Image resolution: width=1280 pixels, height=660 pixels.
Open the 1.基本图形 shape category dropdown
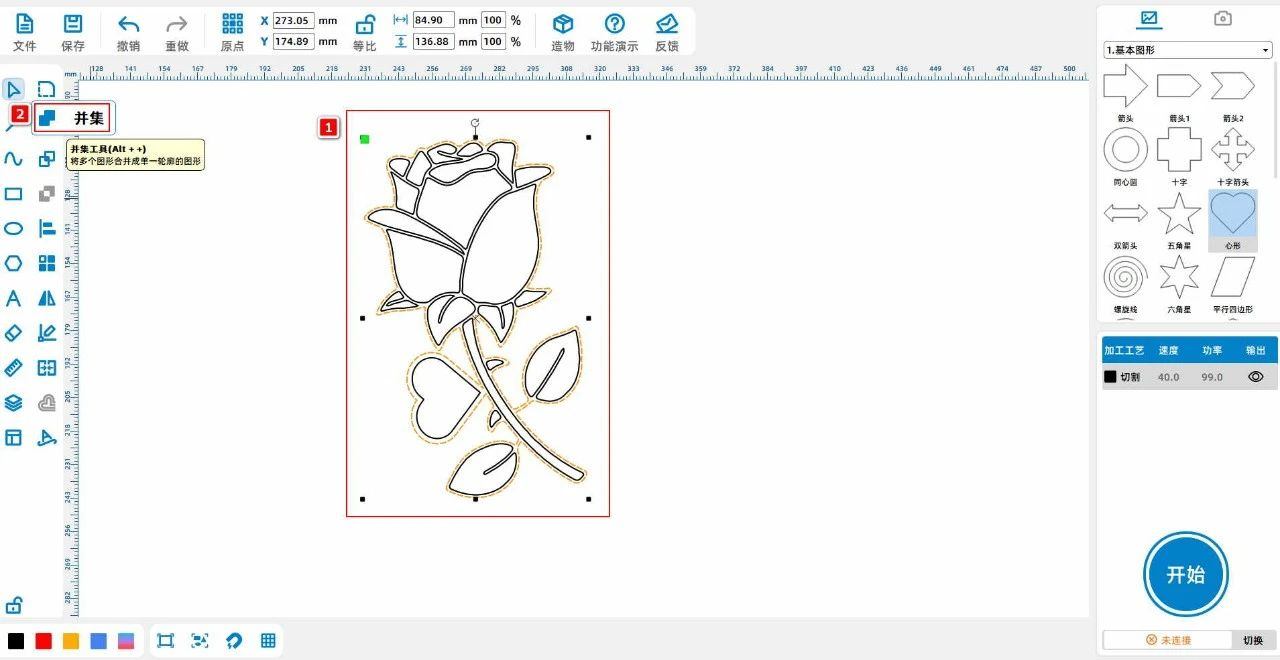click(x=1187, y=50)
